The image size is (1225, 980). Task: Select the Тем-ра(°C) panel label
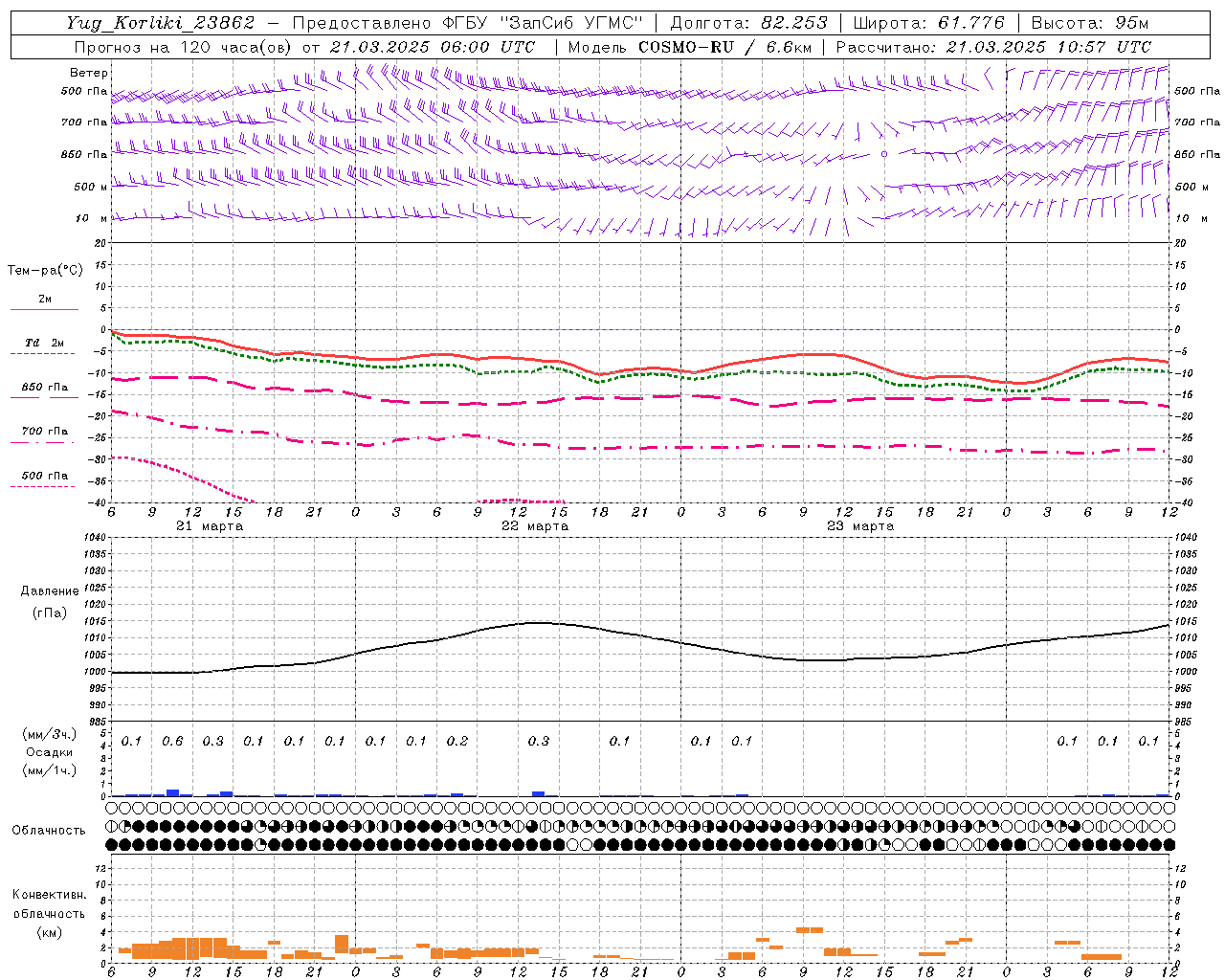click(45, 271)
